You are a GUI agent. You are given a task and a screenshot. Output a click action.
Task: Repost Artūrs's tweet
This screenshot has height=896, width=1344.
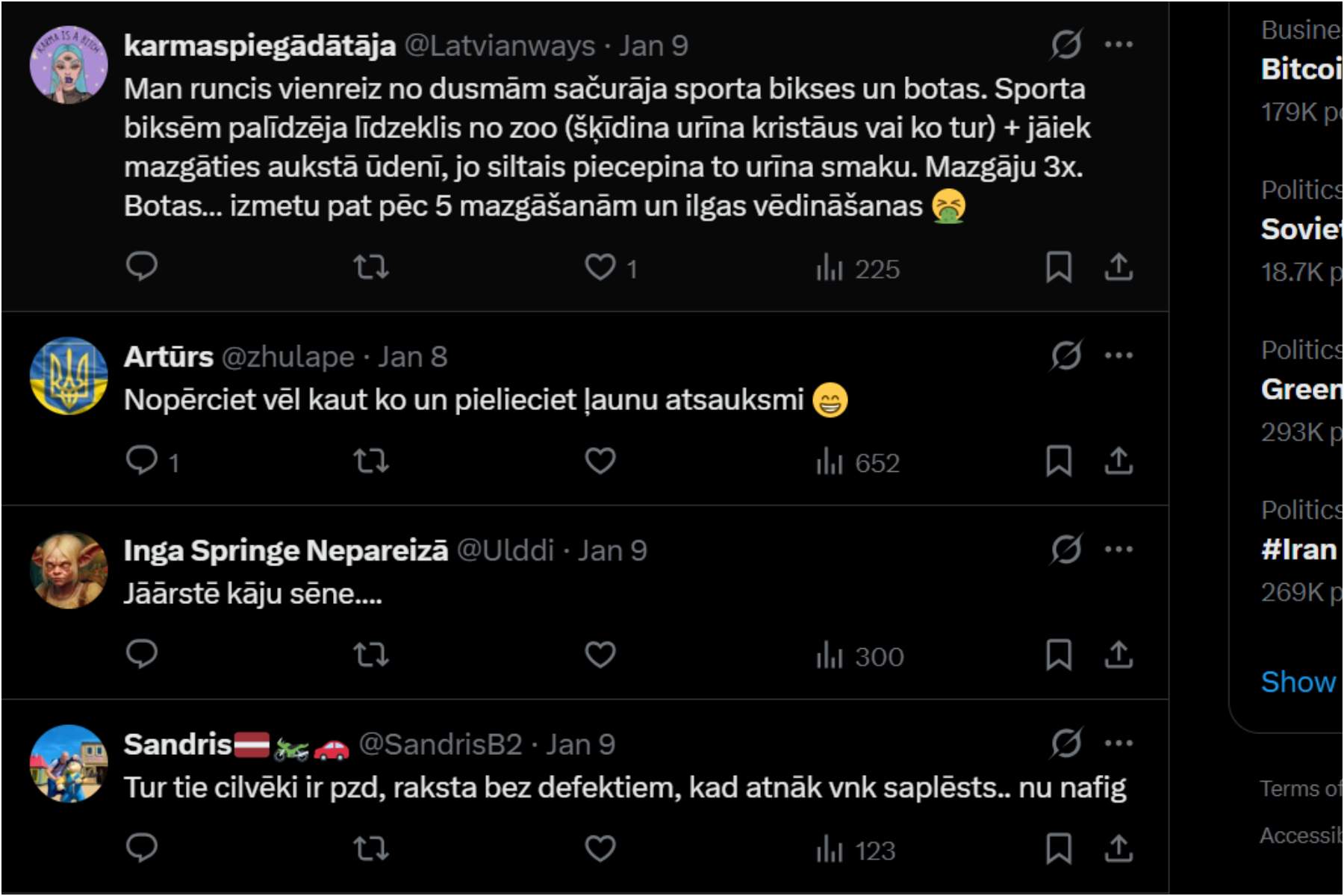click(371, 461)
